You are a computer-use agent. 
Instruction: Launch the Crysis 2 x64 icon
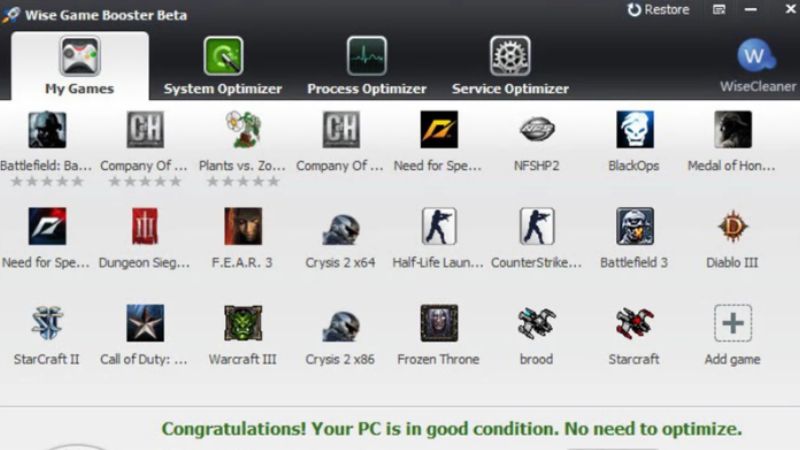341,229
